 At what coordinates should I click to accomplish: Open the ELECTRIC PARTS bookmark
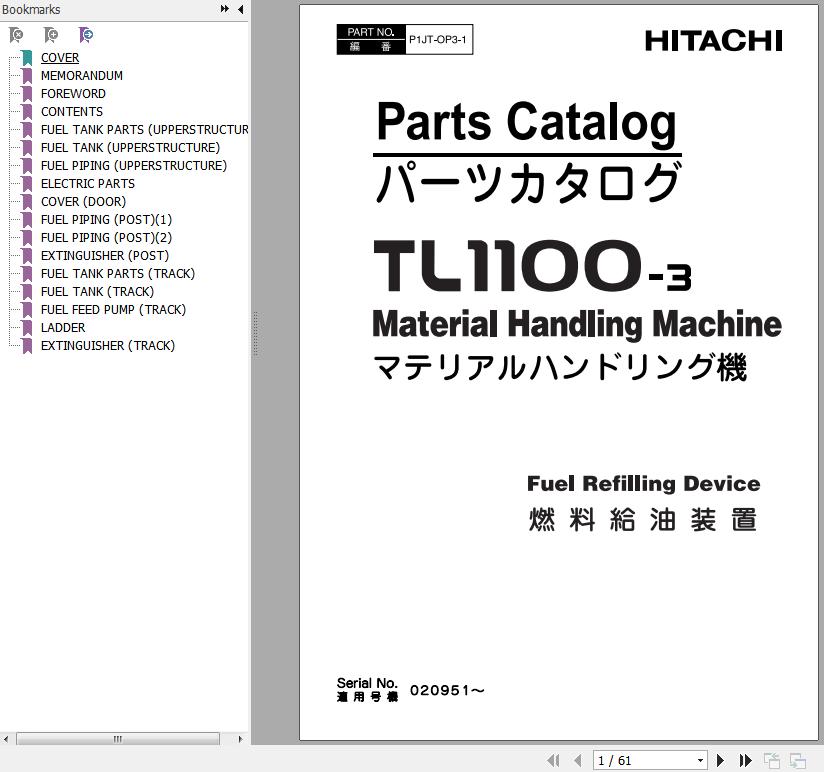pyautogui.click(x=87, y=183)
